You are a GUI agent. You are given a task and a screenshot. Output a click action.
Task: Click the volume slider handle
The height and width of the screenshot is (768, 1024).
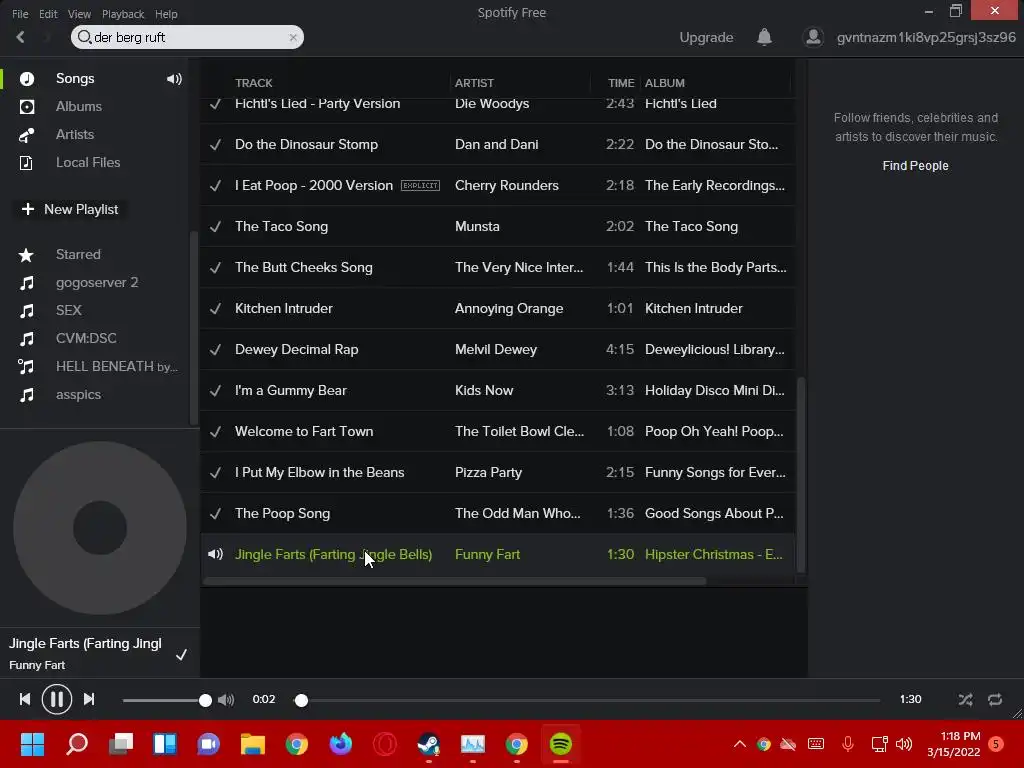coord(205,700)
